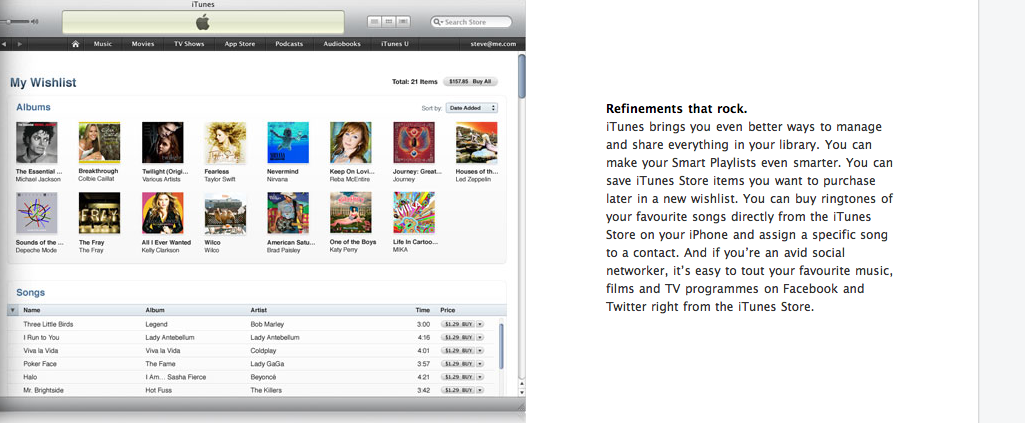1025x423 pixels.
Task: Click in the Search Store field
Action: point(471,22)
